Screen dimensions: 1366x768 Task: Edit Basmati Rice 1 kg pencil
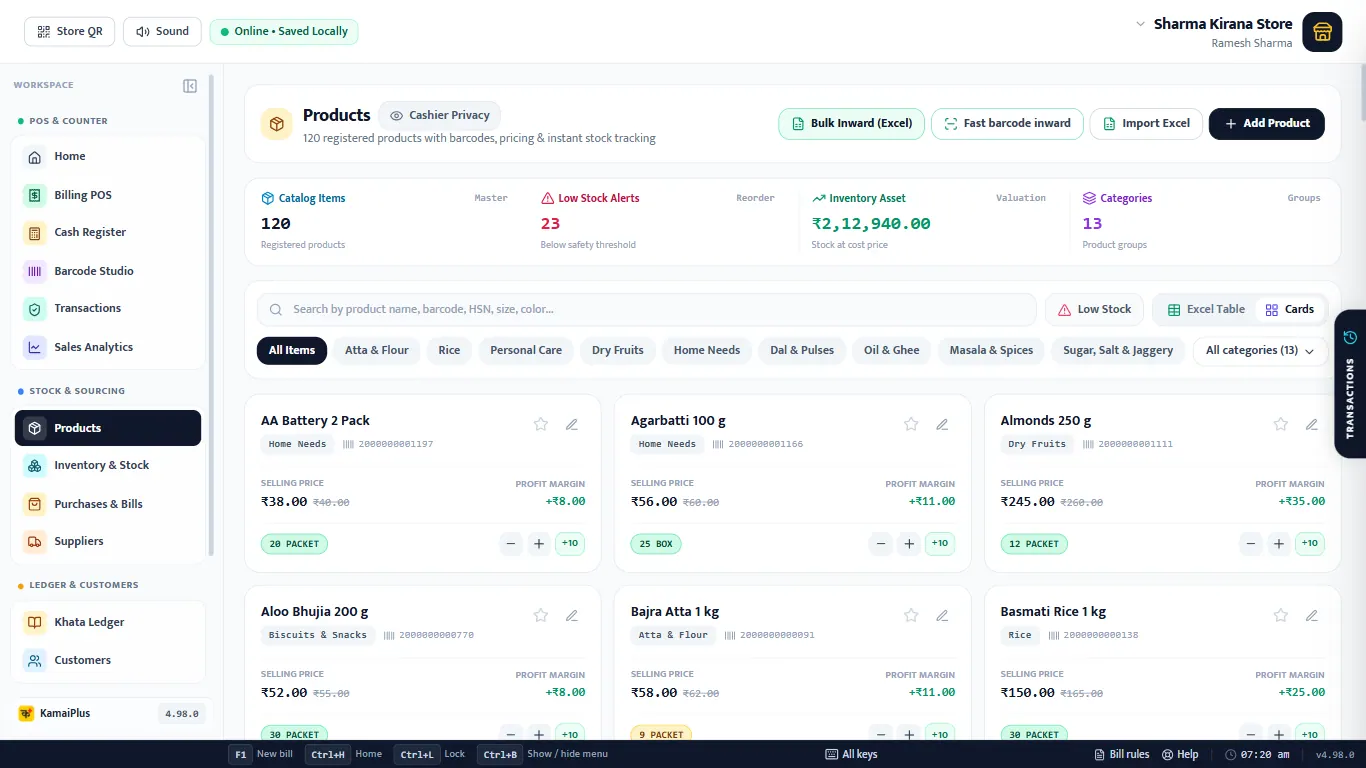point(1312,615)
